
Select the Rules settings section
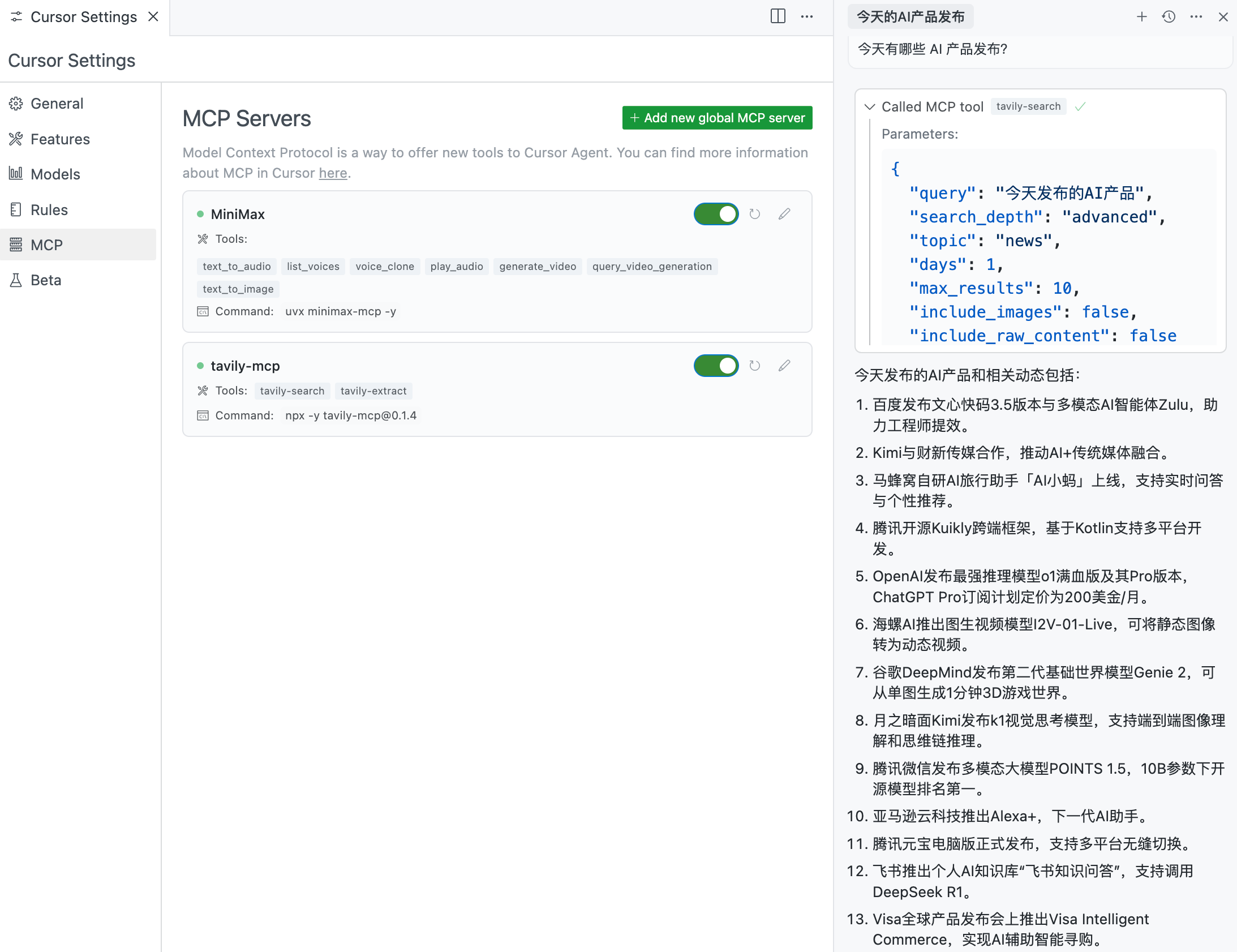49,209
